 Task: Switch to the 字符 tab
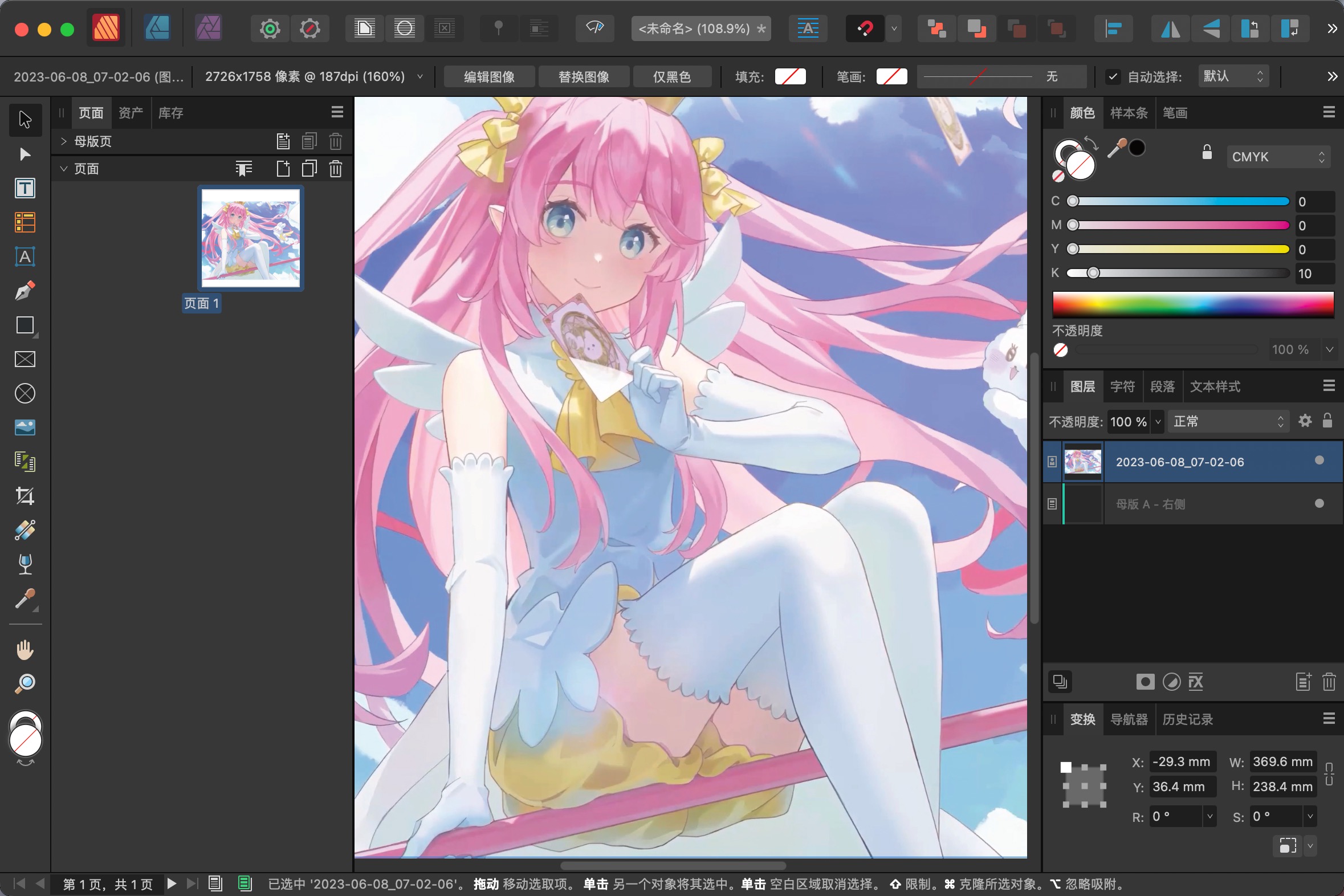(1122, 386)
